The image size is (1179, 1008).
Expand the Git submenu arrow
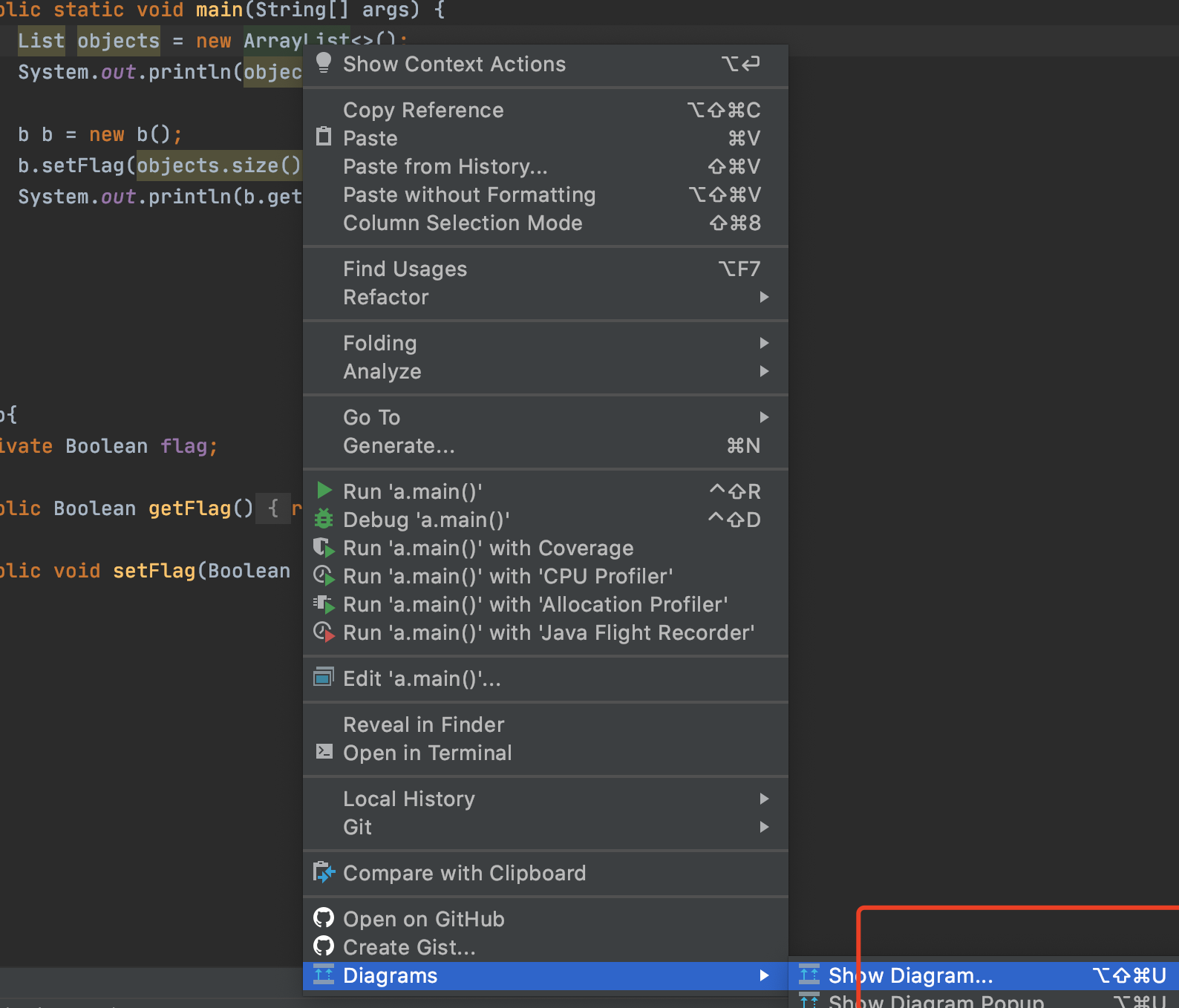(x=764, y=827)
